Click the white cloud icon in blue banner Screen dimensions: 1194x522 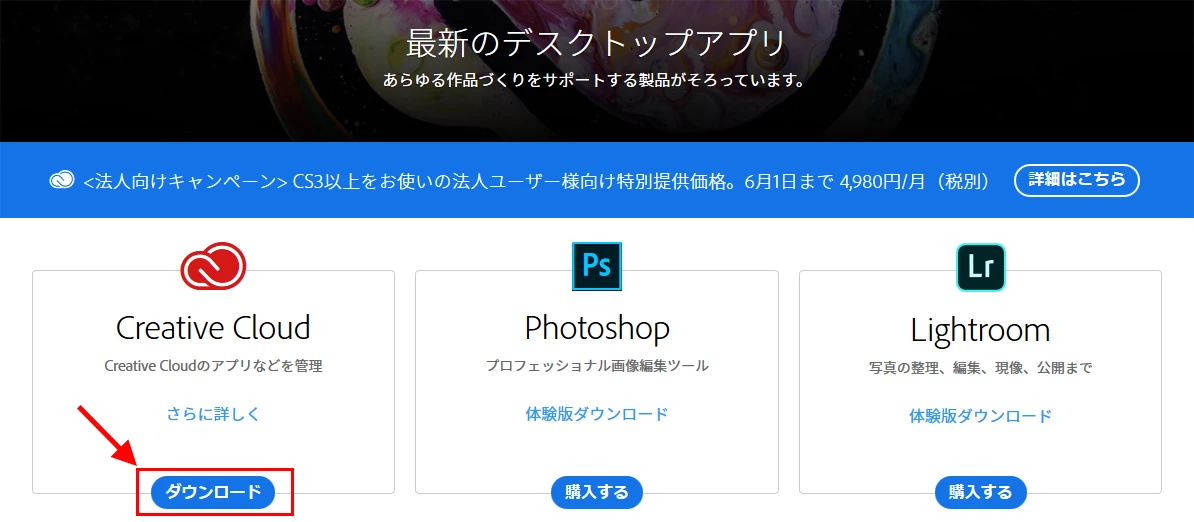pos(61,180)
